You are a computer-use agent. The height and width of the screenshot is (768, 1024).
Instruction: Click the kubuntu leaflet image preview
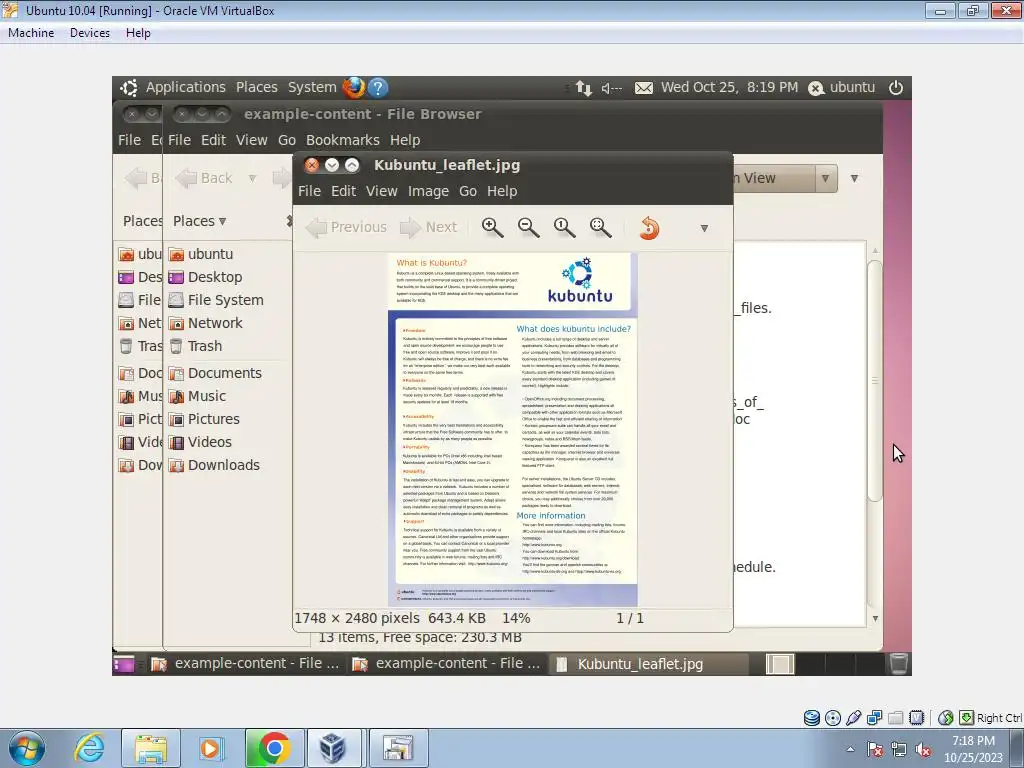[513, 430]
